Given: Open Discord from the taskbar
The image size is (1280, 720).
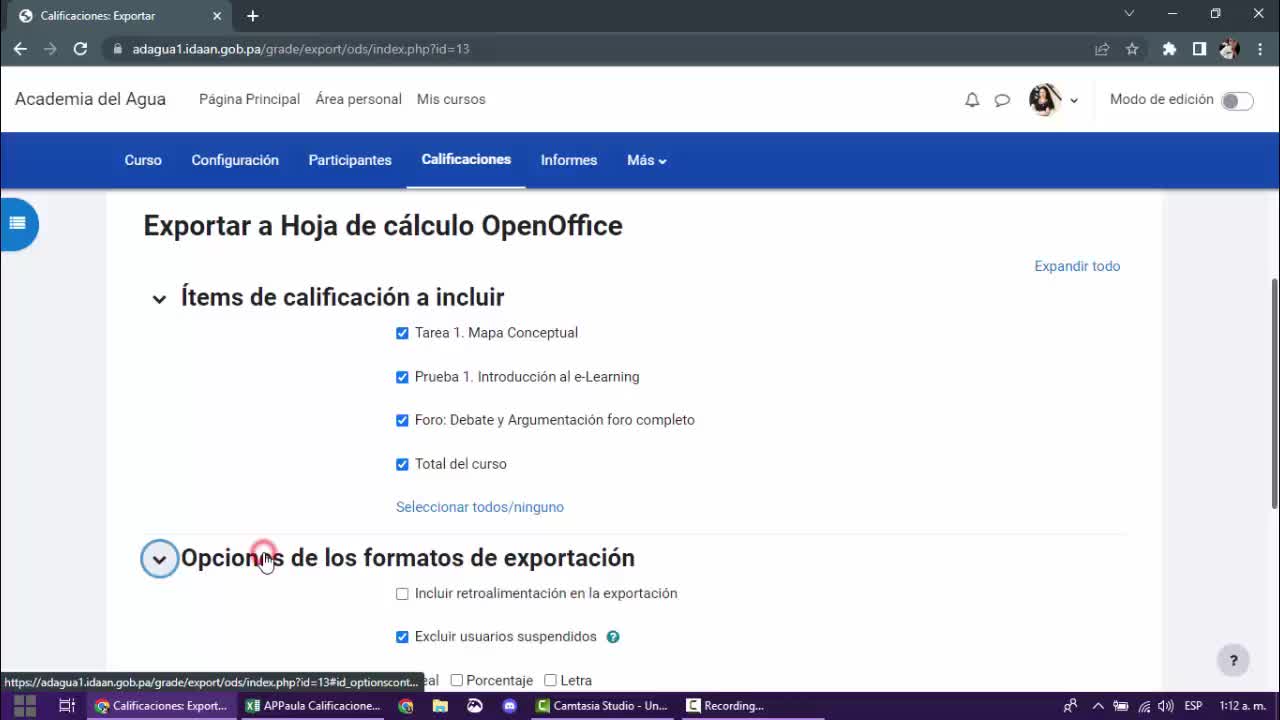Looking at the screenshot, I should (x=510, y=706).
